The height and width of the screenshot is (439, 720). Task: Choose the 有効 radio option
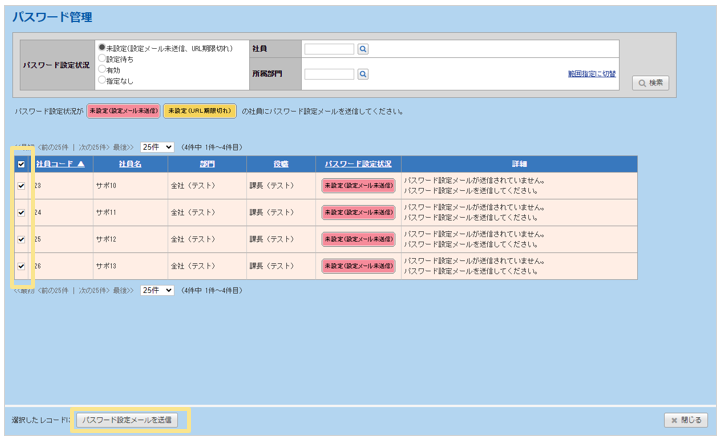pos(102,70)
